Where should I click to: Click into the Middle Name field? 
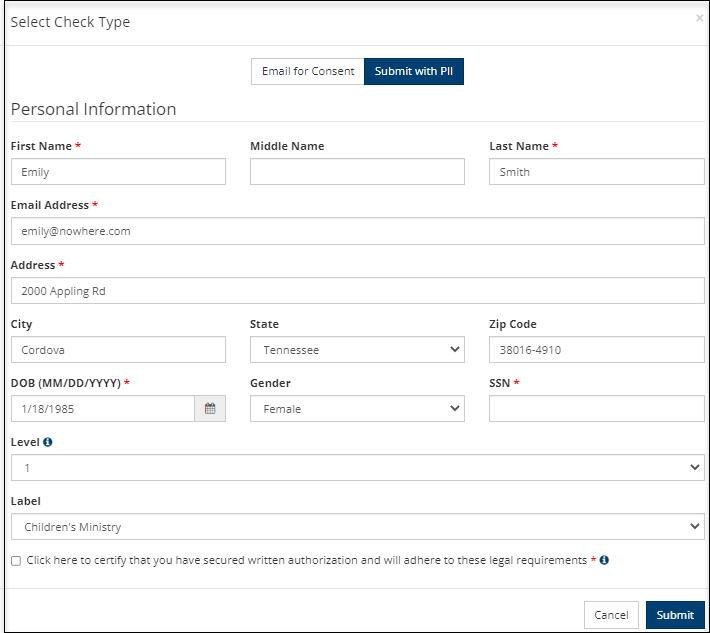pyautogui.click(x=357, y=172)
